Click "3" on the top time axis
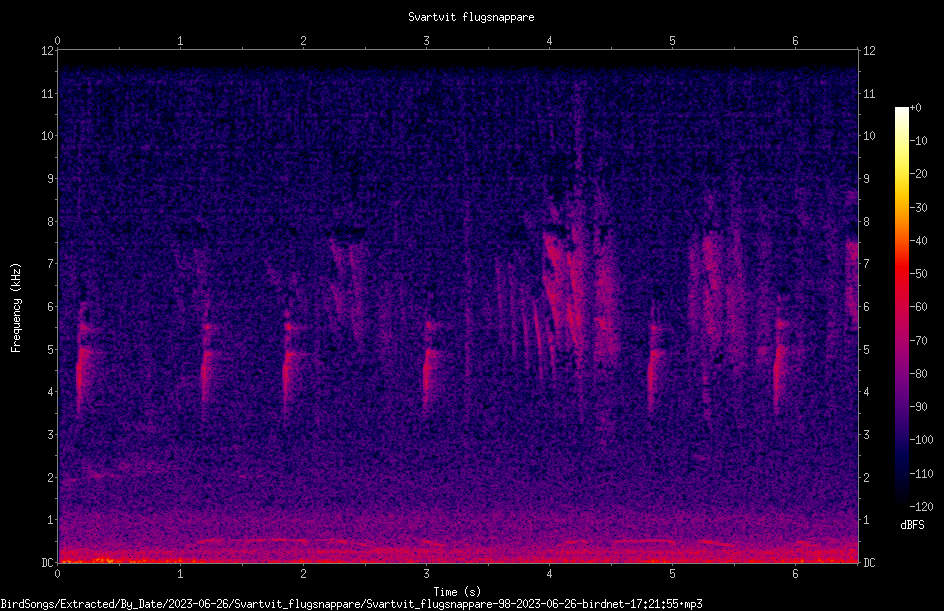 coord(426,41)
